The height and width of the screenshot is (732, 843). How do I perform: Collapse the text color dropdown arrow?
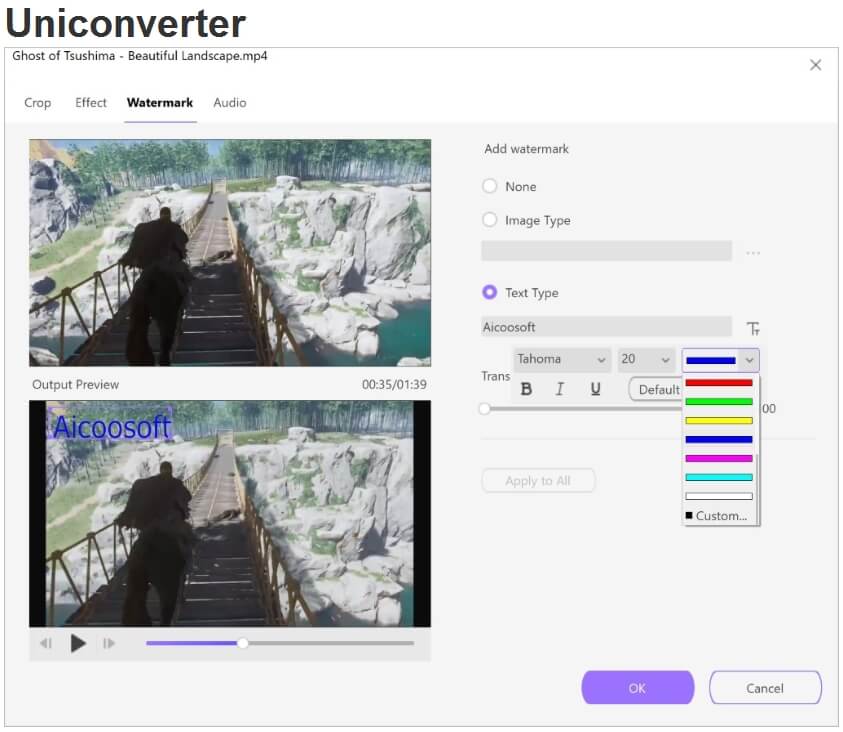749,360
